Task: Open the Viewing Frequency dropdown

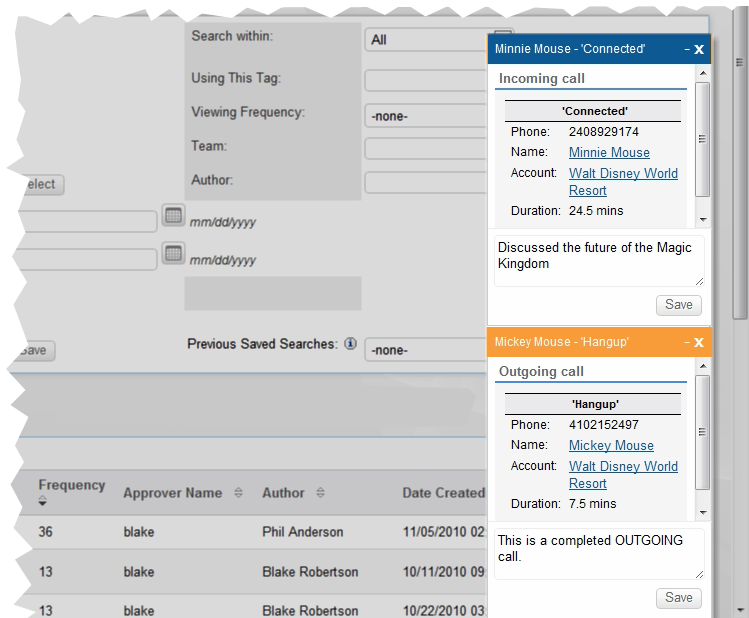Action: pyautogui.click(x=426, y=116)
